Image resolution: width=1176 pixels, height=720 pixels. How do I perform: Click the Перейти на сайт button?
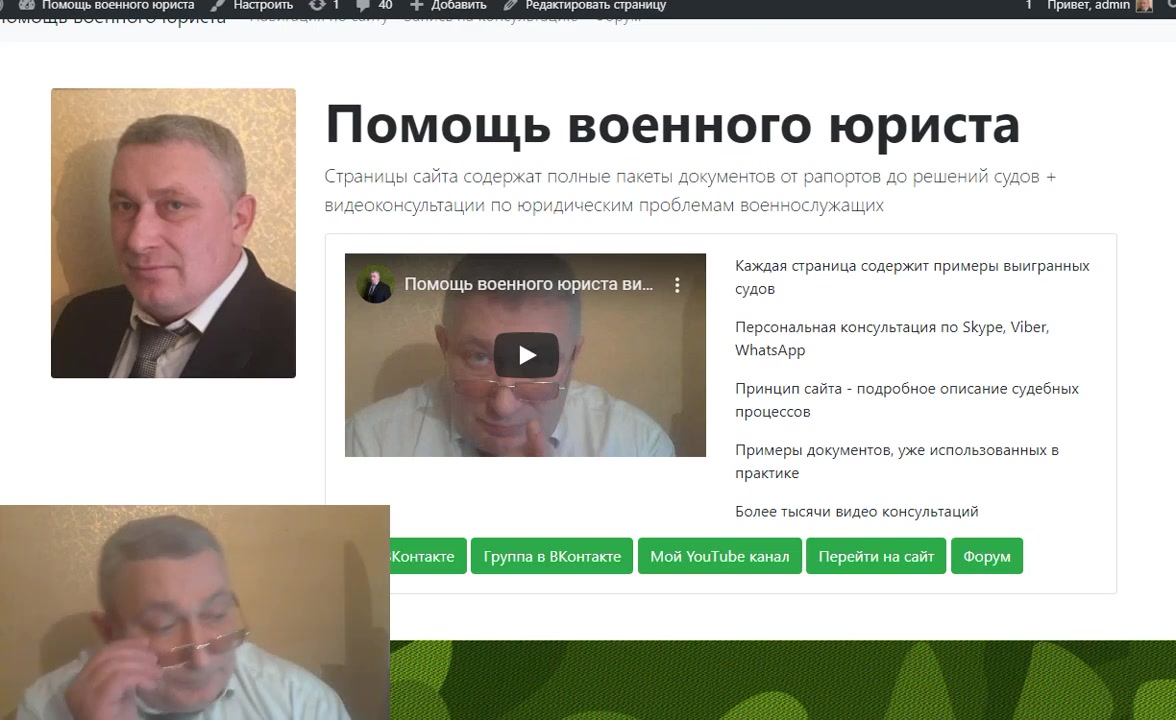(x=876, y=556)
